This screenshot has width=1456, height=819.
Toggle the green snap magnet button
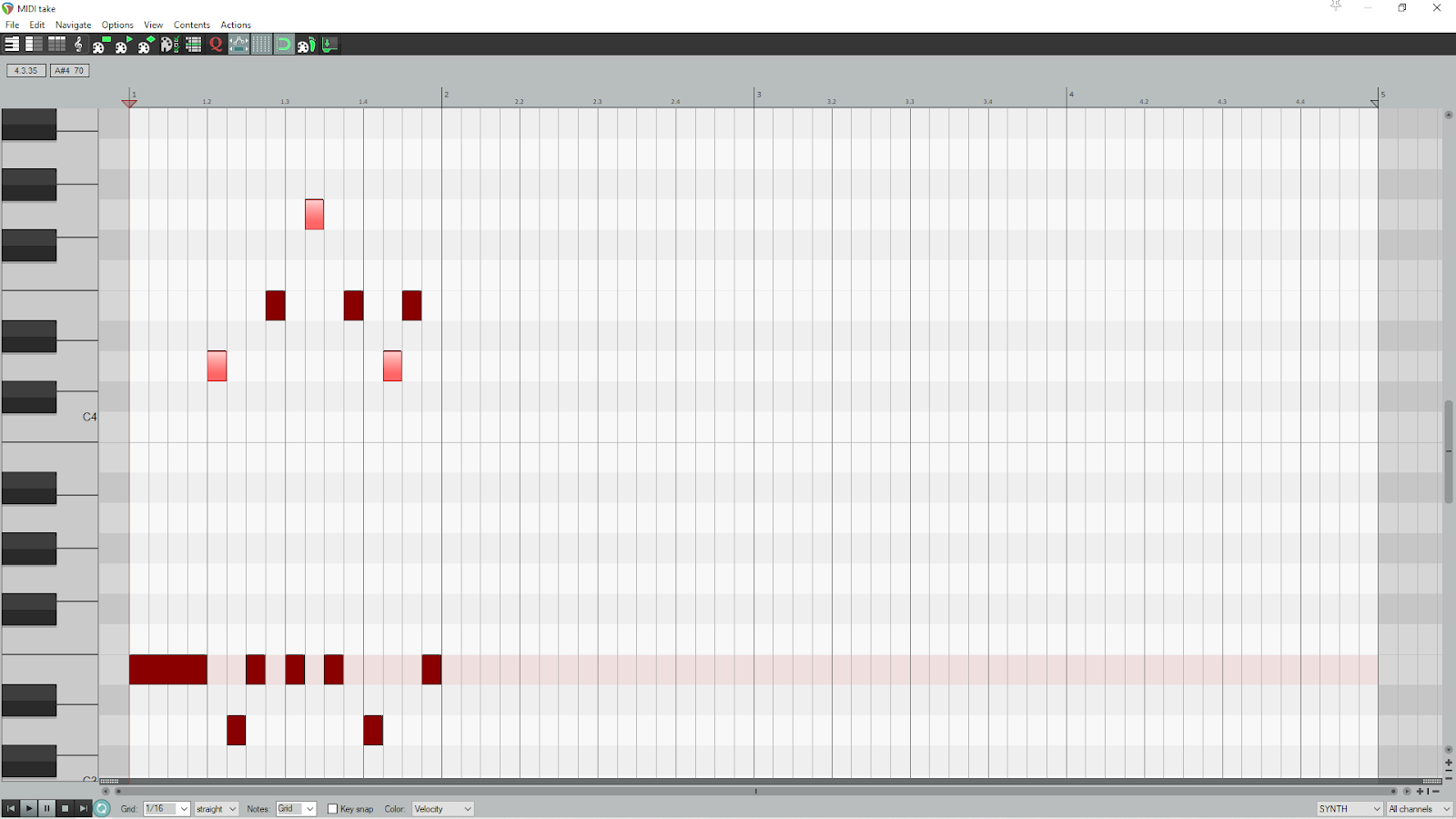click(x=284, y=44)
